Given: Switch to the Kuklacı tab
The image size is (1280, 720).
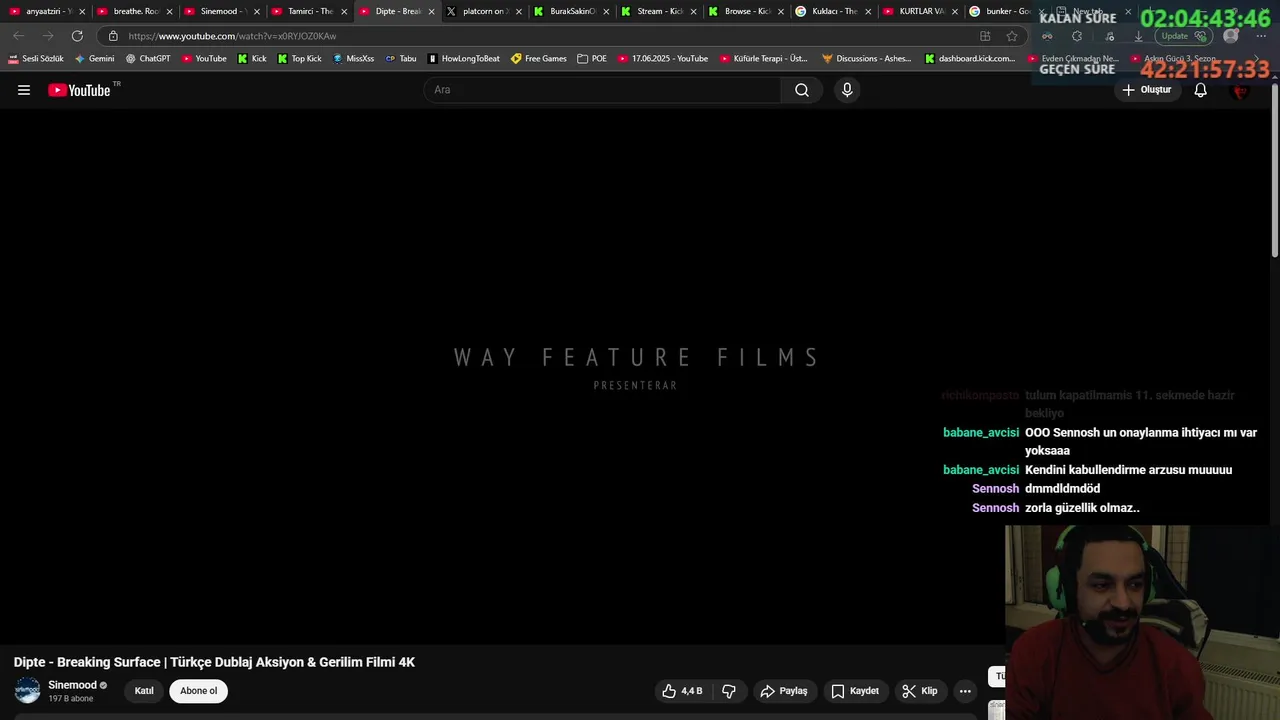Looking at the screenshot, I should point(831,11).
